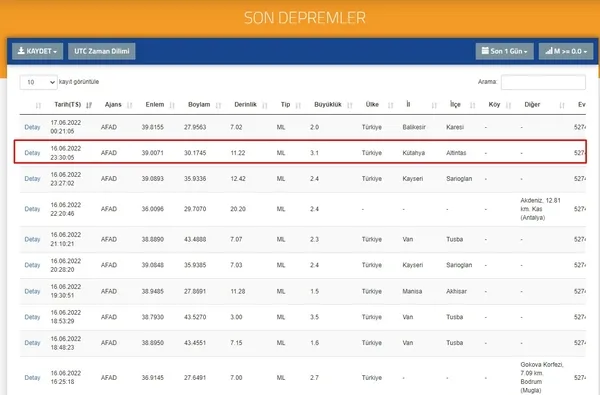Image resolution: width=600 pixels, height=395 pixels.
Task: Open the M >= 0.0 magnitude filter
Action: tap(566, 51)
